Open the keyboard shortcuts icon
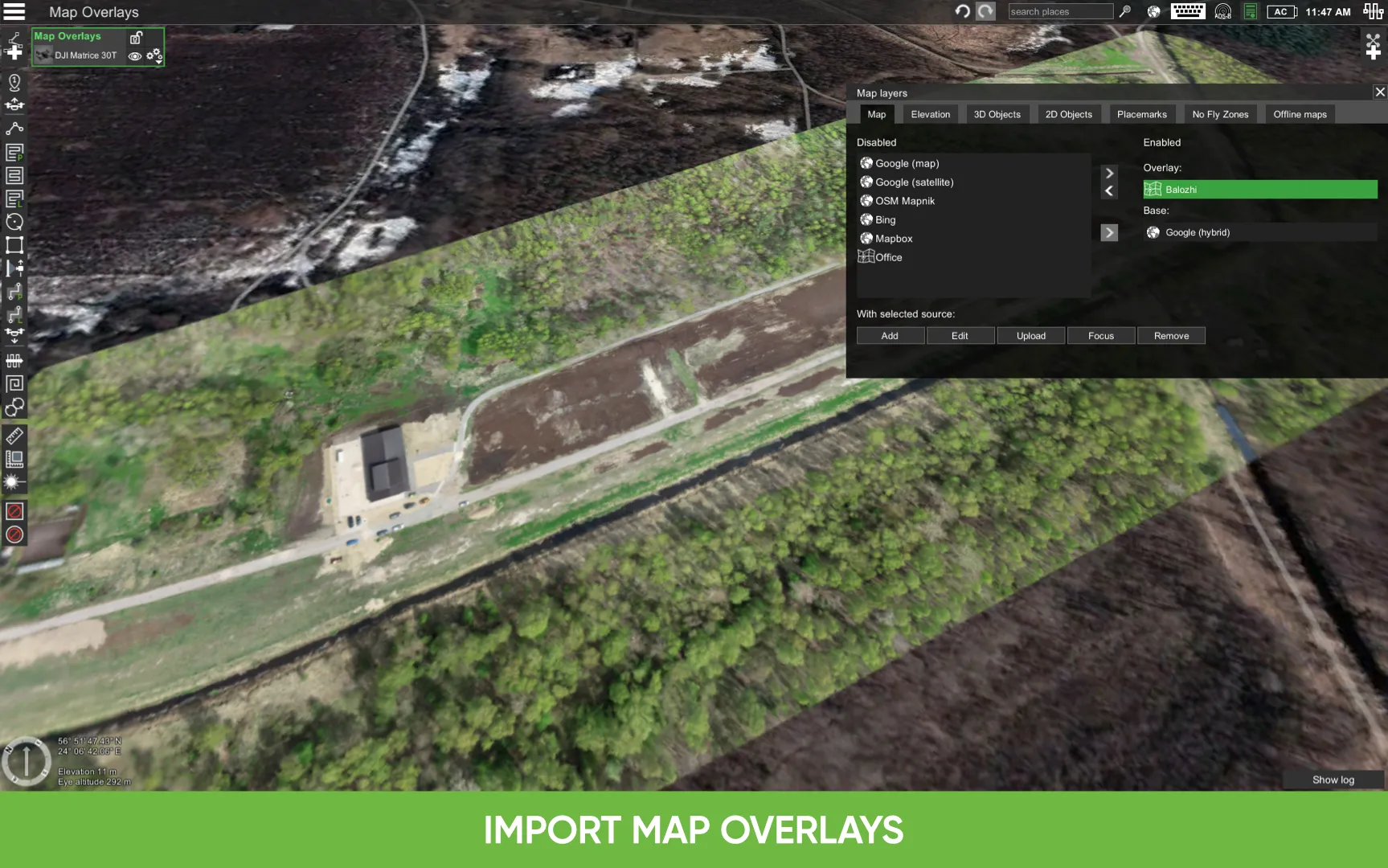 click(x=1187, y=11)
